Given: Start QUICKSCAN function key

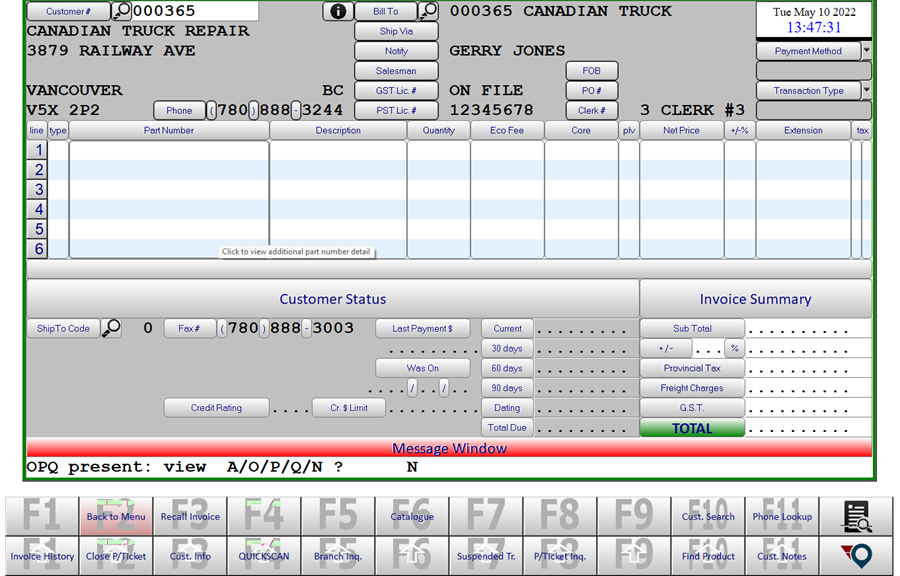Looking at the screenshot, I should (x=264, y=556).
